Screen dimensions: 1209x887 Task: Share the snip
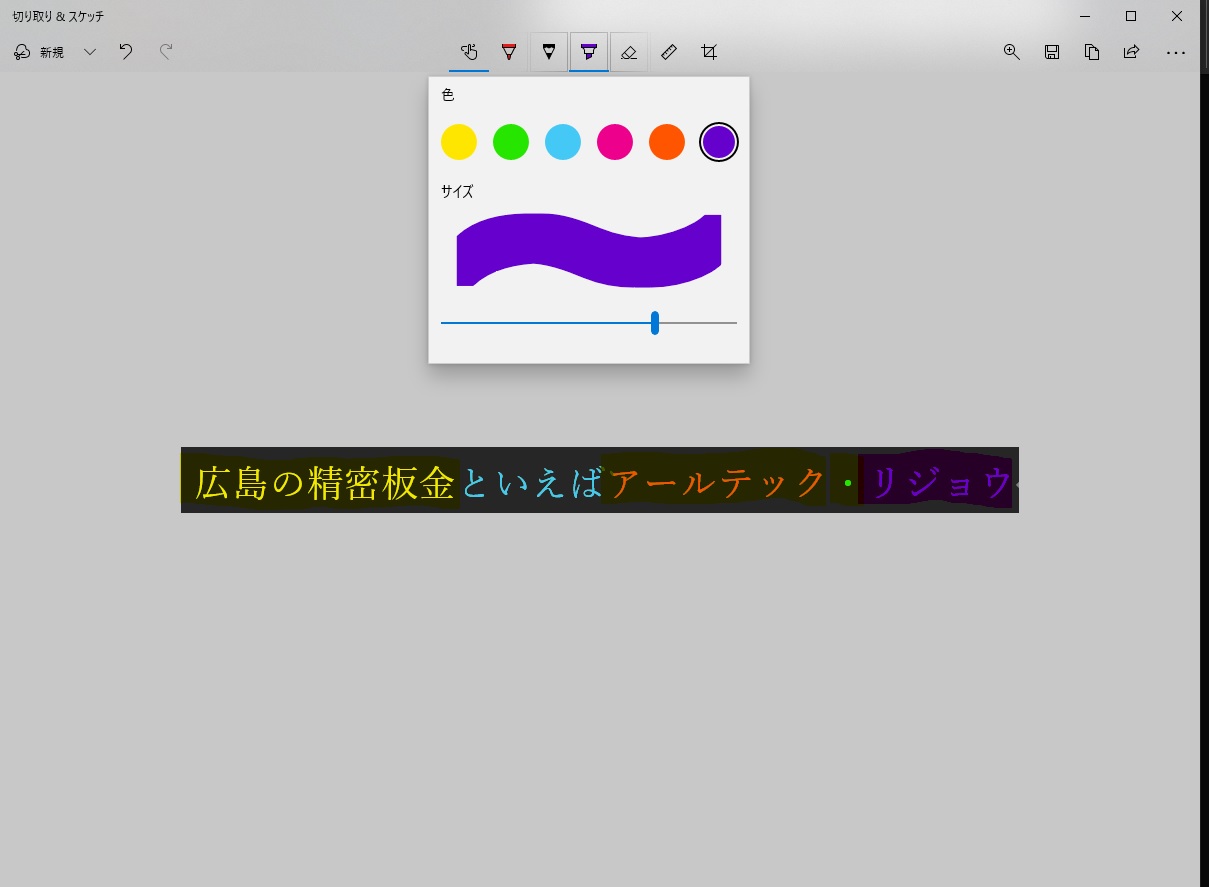tap(1131, 52)
